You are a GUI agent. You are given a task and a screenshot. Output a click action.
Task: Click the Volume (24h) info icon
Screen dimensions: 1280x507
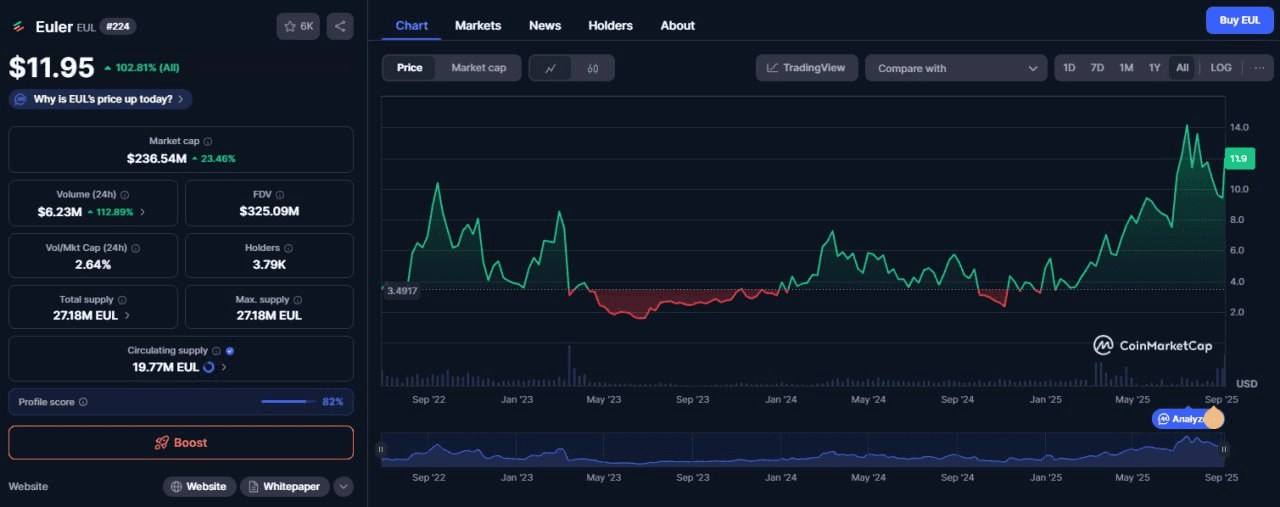click(124, 195)
